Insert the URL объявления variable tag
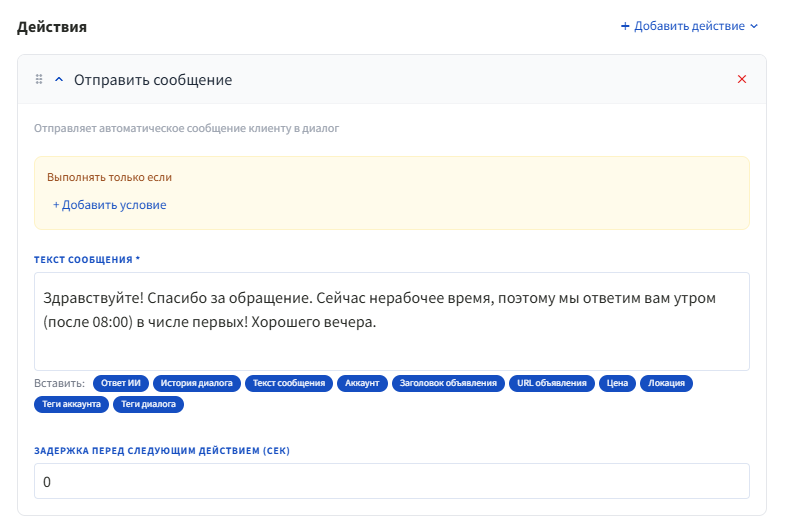The width and height of the screenshot is (789, 521). tap(552, 383)
